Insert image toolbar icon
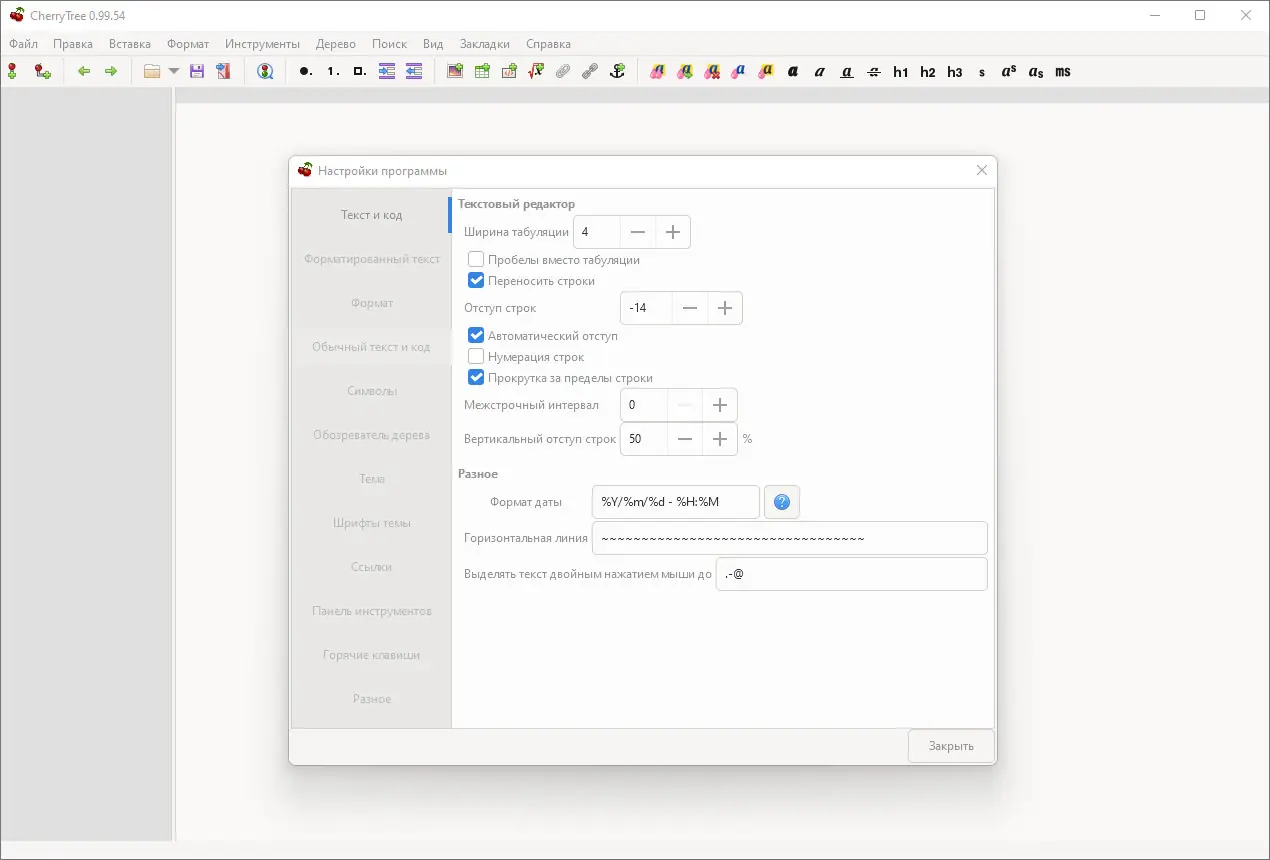 (455, 71)
